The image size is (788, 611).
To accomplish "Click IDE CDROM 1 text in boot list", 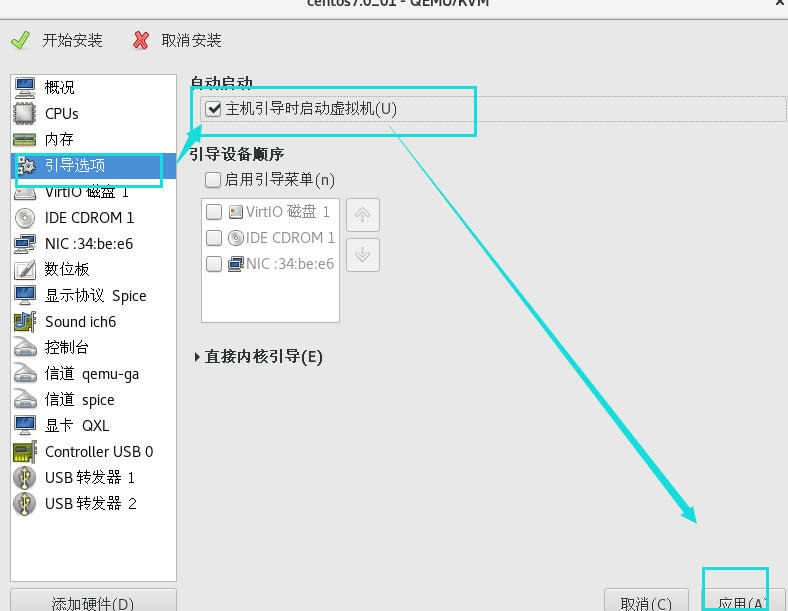I will (x=290, y=238).
